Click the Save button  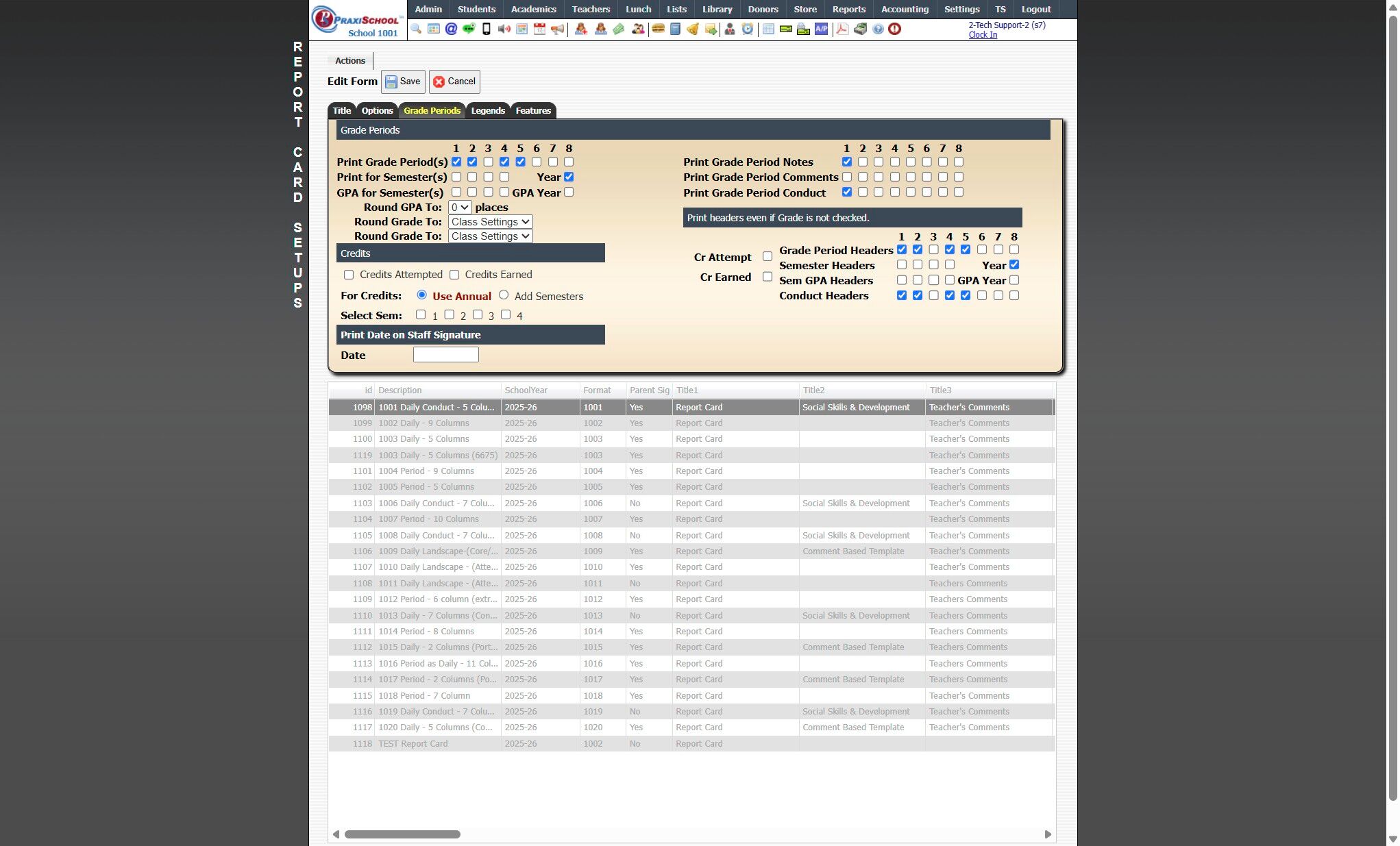coord(403,82)
